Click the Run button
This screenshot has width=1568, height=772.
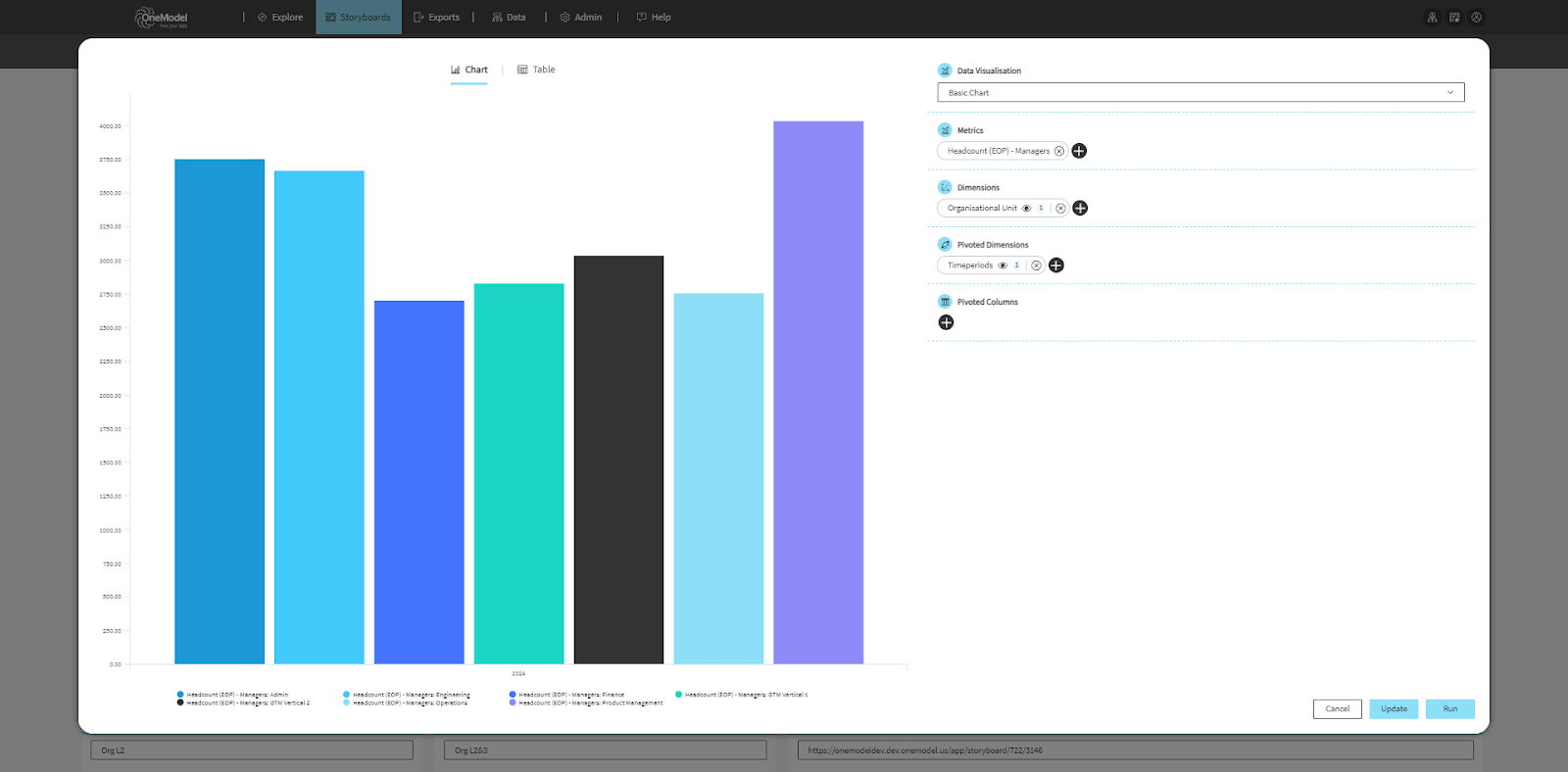coord(1449,708)
